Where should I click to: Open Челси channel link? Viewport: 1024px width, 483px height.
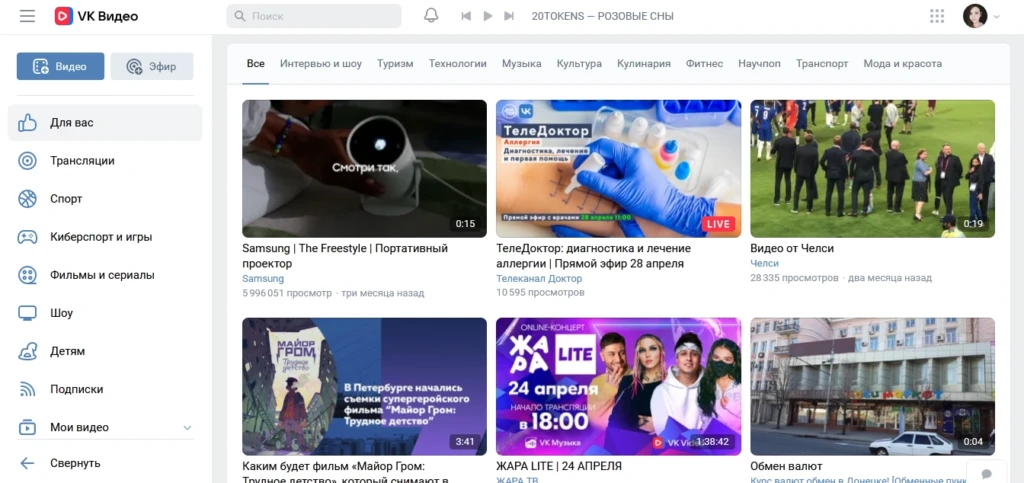765,263
